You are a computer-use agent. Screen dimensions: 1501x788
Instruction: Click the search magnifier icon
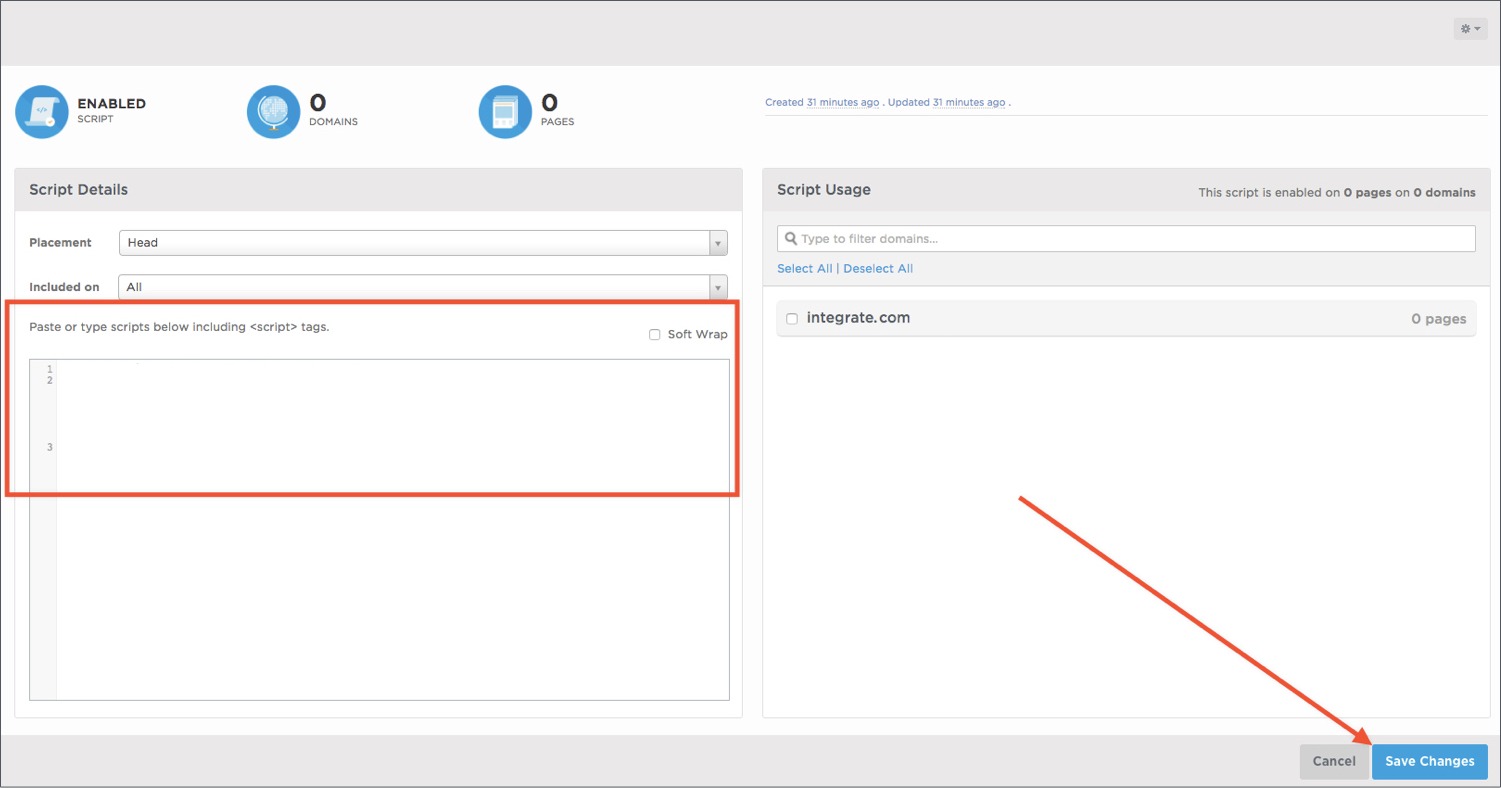click(x=791, y=239)
